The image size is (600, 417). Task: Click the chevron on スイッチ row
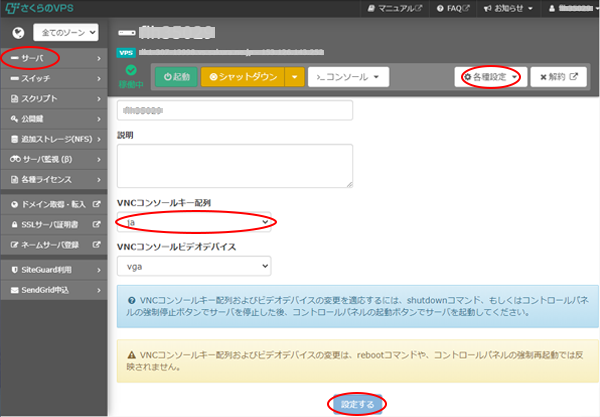99,79
